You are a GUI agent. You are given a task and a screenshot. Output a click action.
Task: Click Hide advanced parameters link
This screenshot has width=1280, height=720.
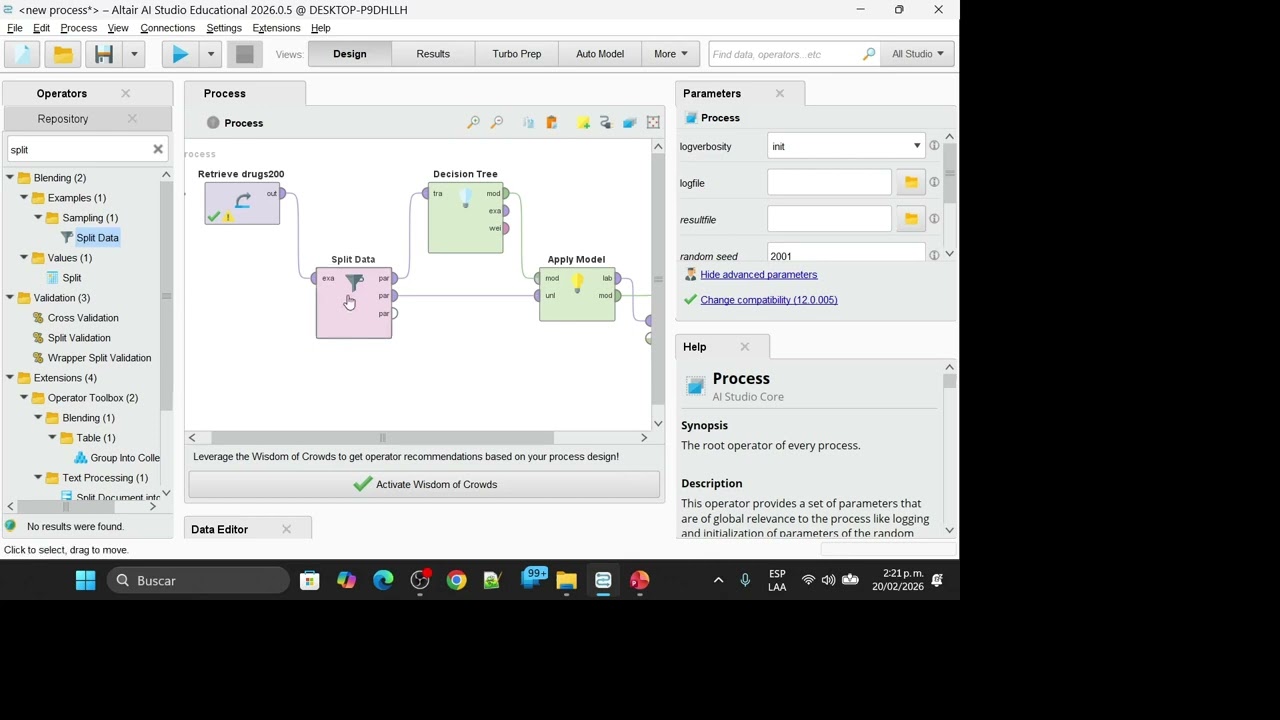(759, 275)
